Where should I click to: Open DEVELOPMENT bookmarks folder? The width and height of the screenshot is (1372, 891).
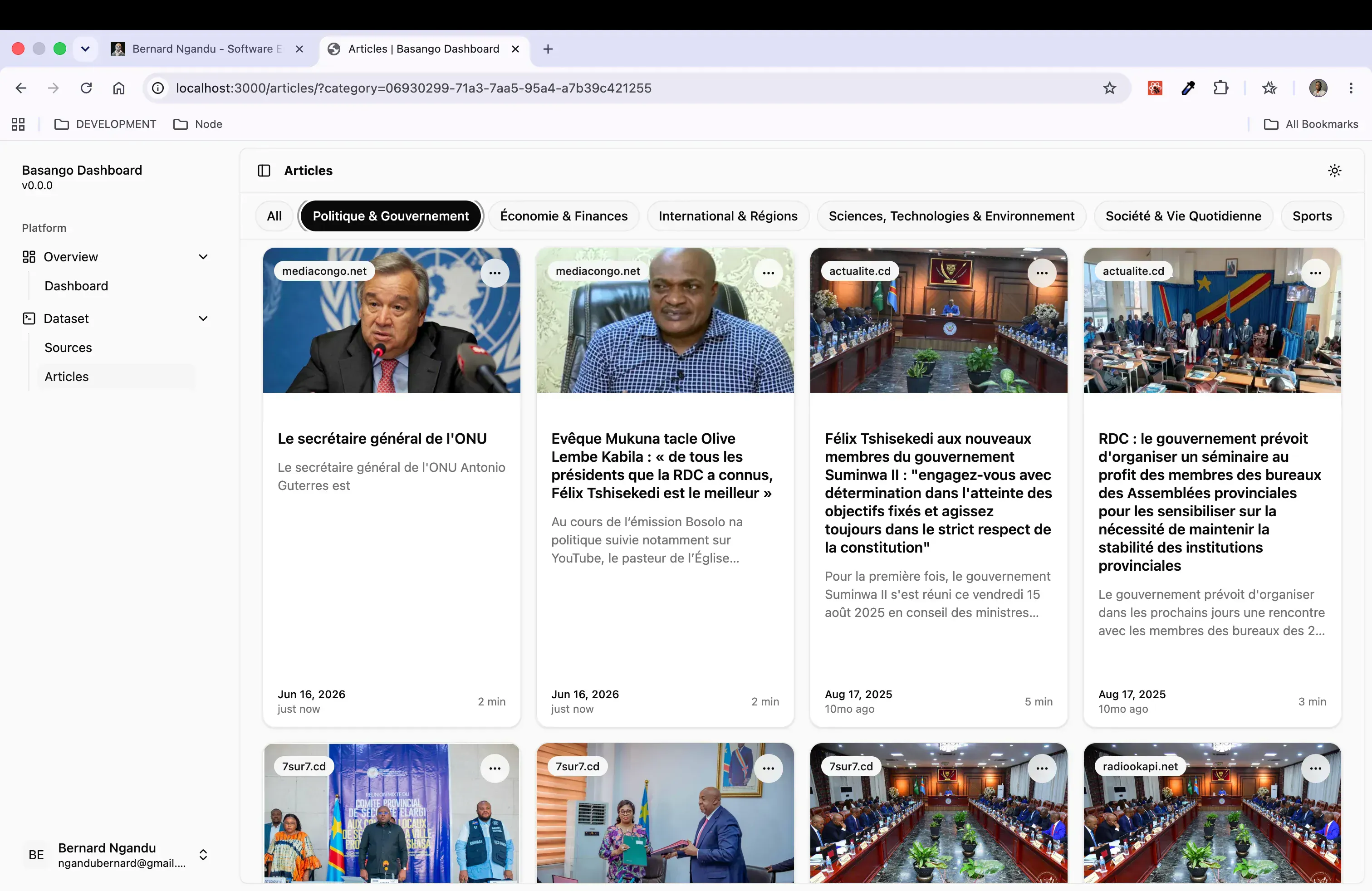click(x=105, y=124)
